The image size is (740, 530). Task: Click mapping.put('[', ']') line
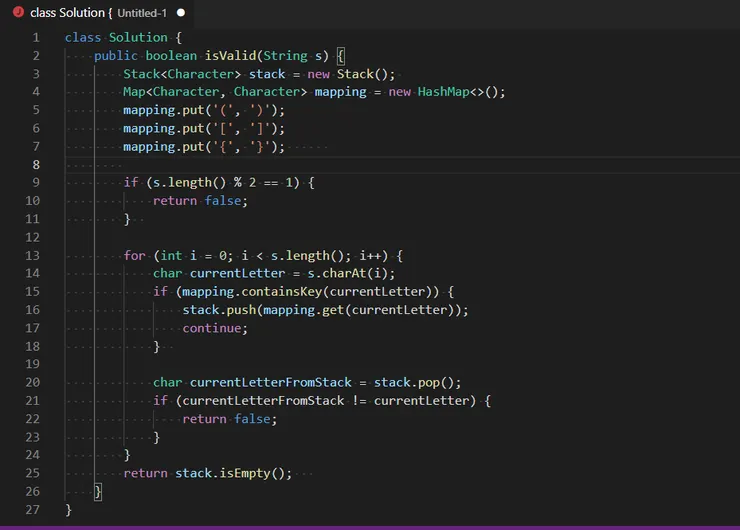204,128
